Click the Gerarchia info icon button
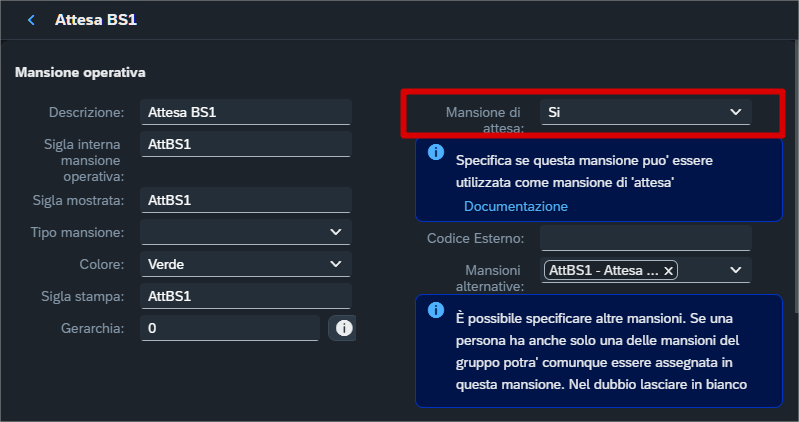Screen dimensions: 799x422 [343, 328]
